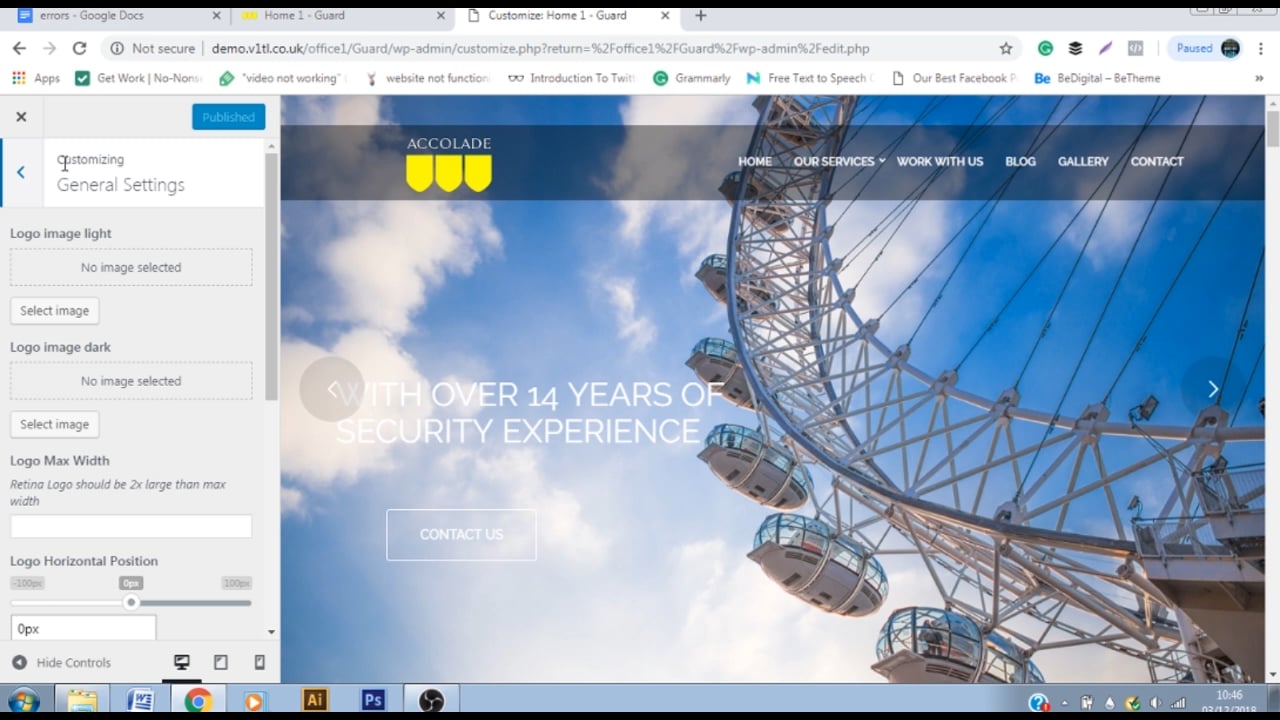This screenshot has width=1280, height=720.
Task: Go back from General Settings section
Action: [21, 172]
